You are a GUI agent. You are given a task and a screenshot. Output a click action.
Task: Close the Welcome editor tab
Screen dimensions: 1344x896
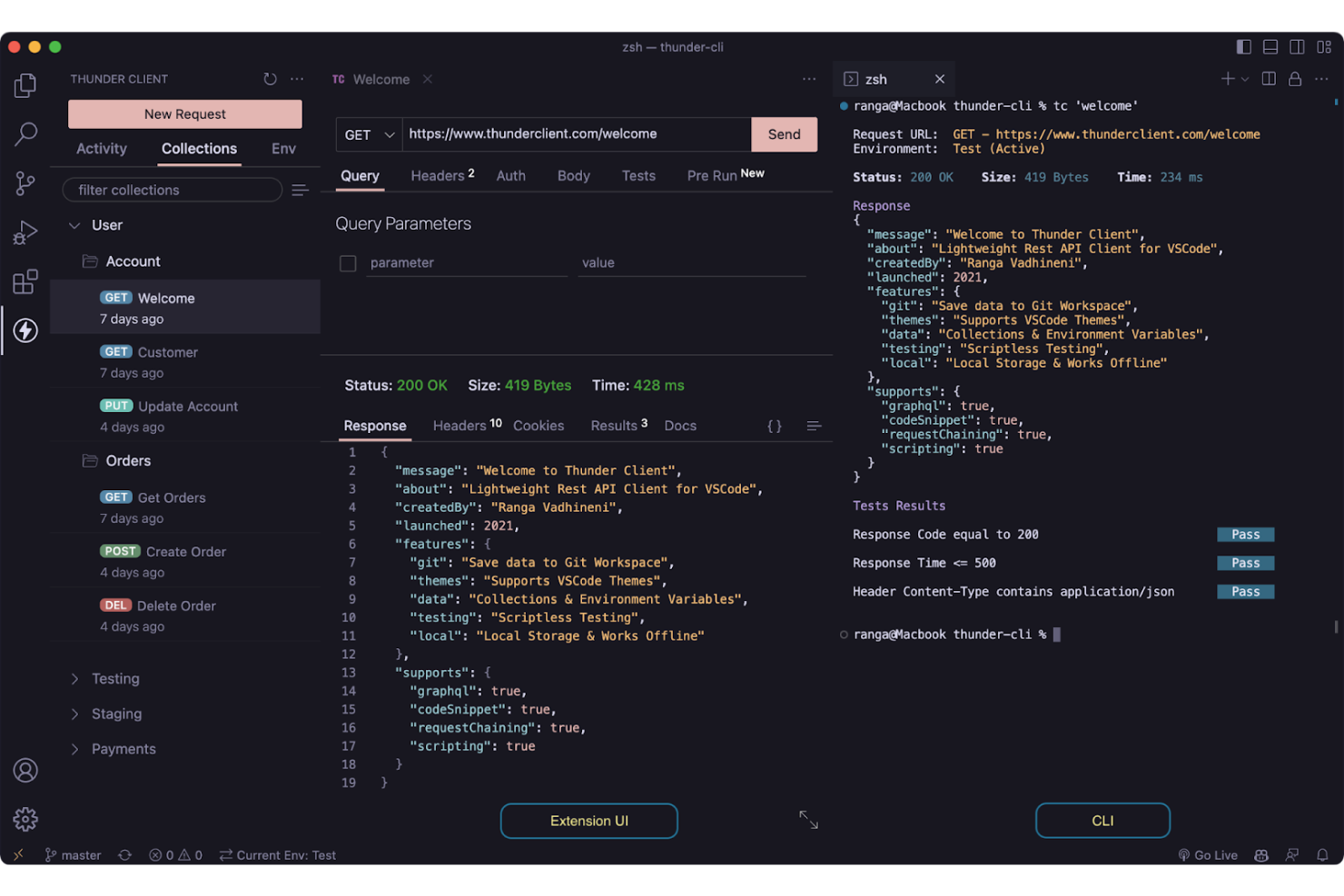pos(428,79)
